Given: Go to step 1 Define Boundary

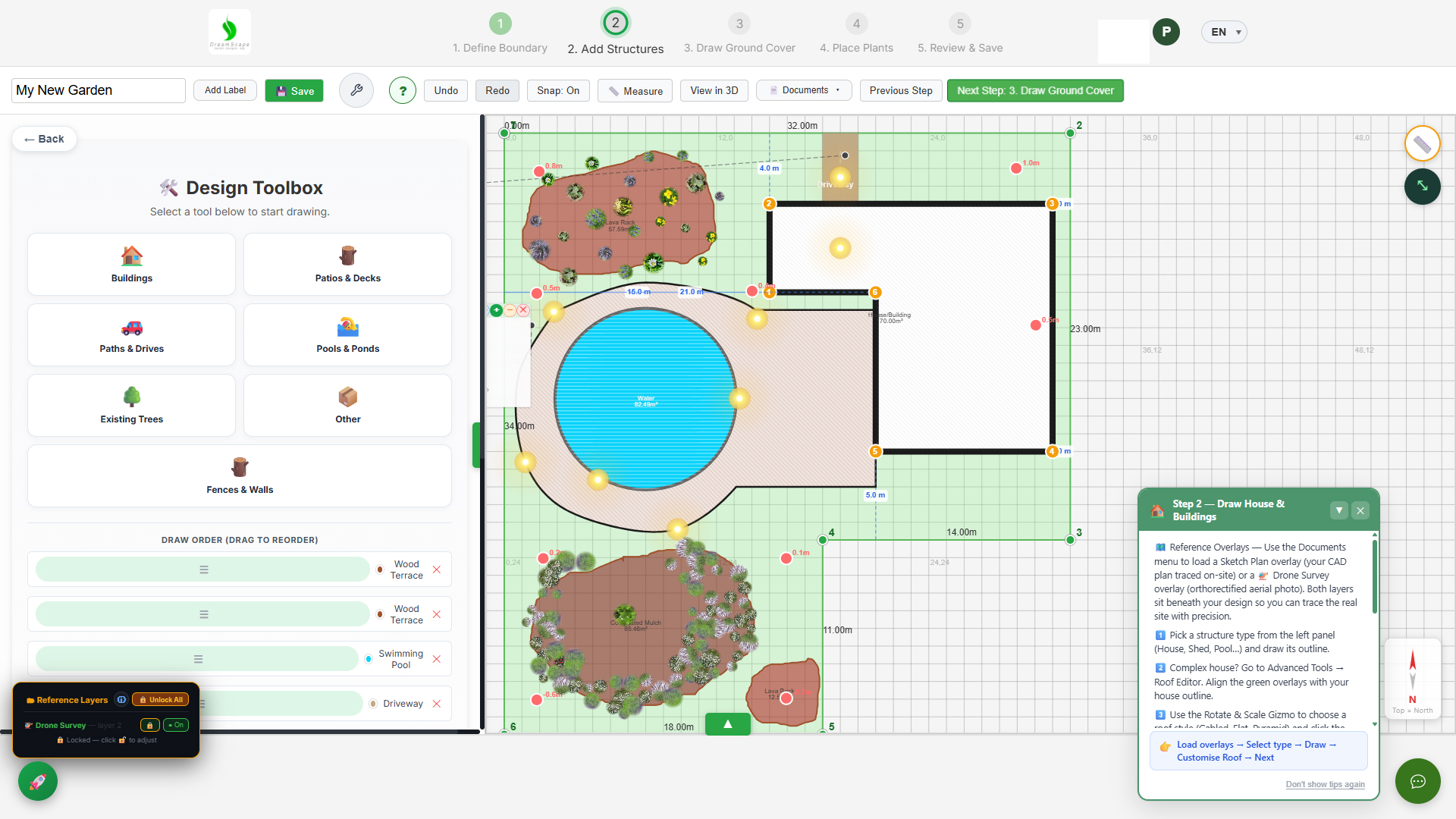Looking at the screenshot, I should click(500, 34).
